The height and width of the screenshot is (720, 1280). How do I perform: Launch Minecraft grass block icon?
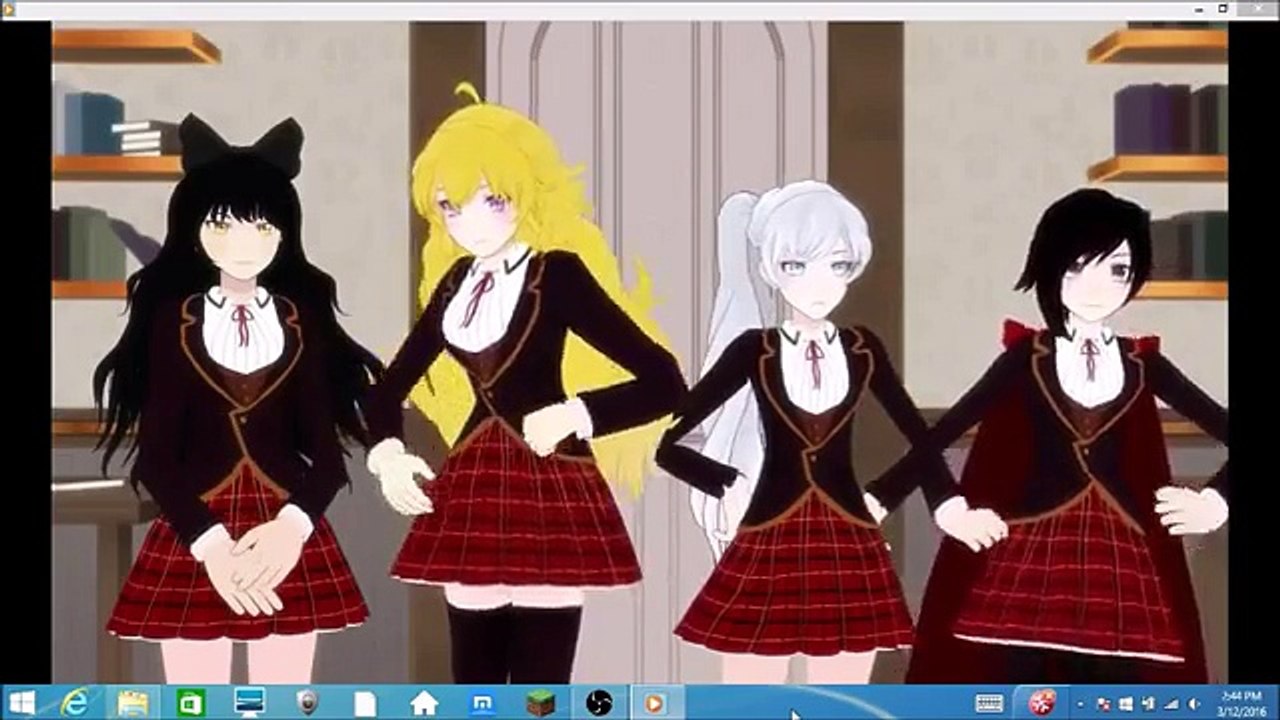[540, 703]
